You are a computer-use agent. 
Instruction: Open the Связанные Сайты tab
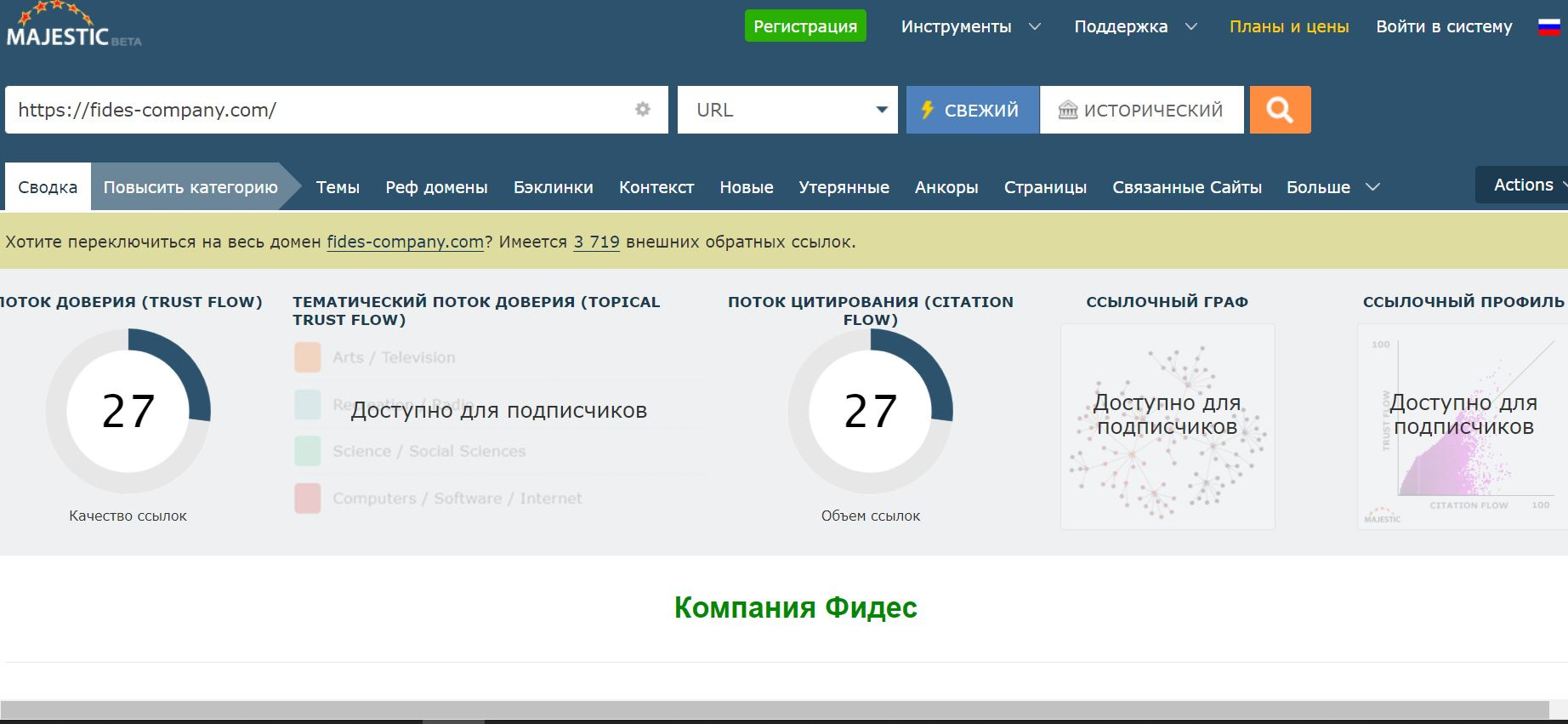click(x=1187, y=187)
